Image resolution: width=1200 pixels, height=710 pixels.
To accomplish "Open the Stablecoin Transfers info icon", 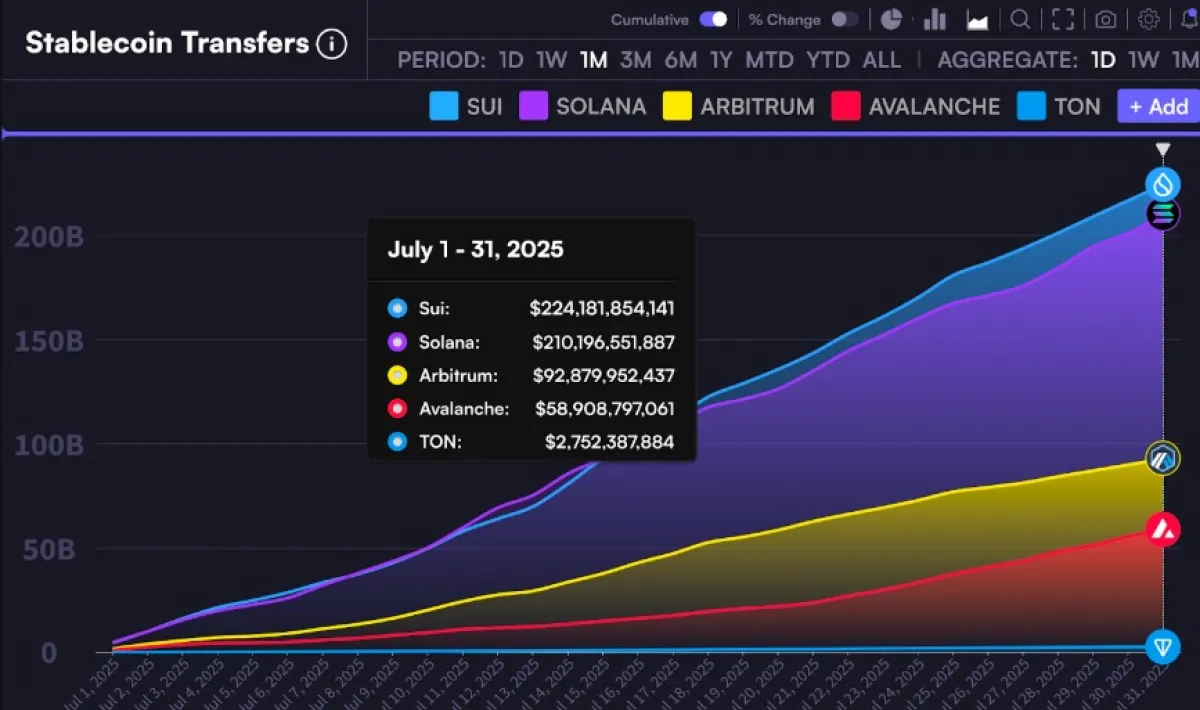I will [331, 44].
